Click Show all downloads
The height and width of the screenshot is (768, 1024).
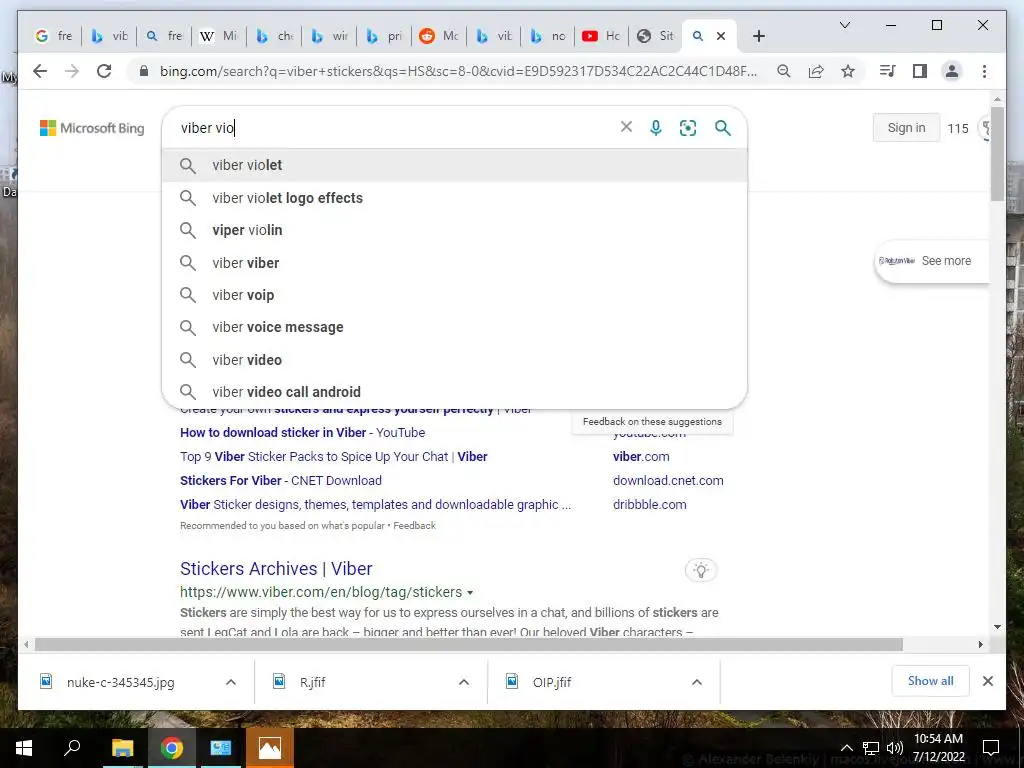930,681
